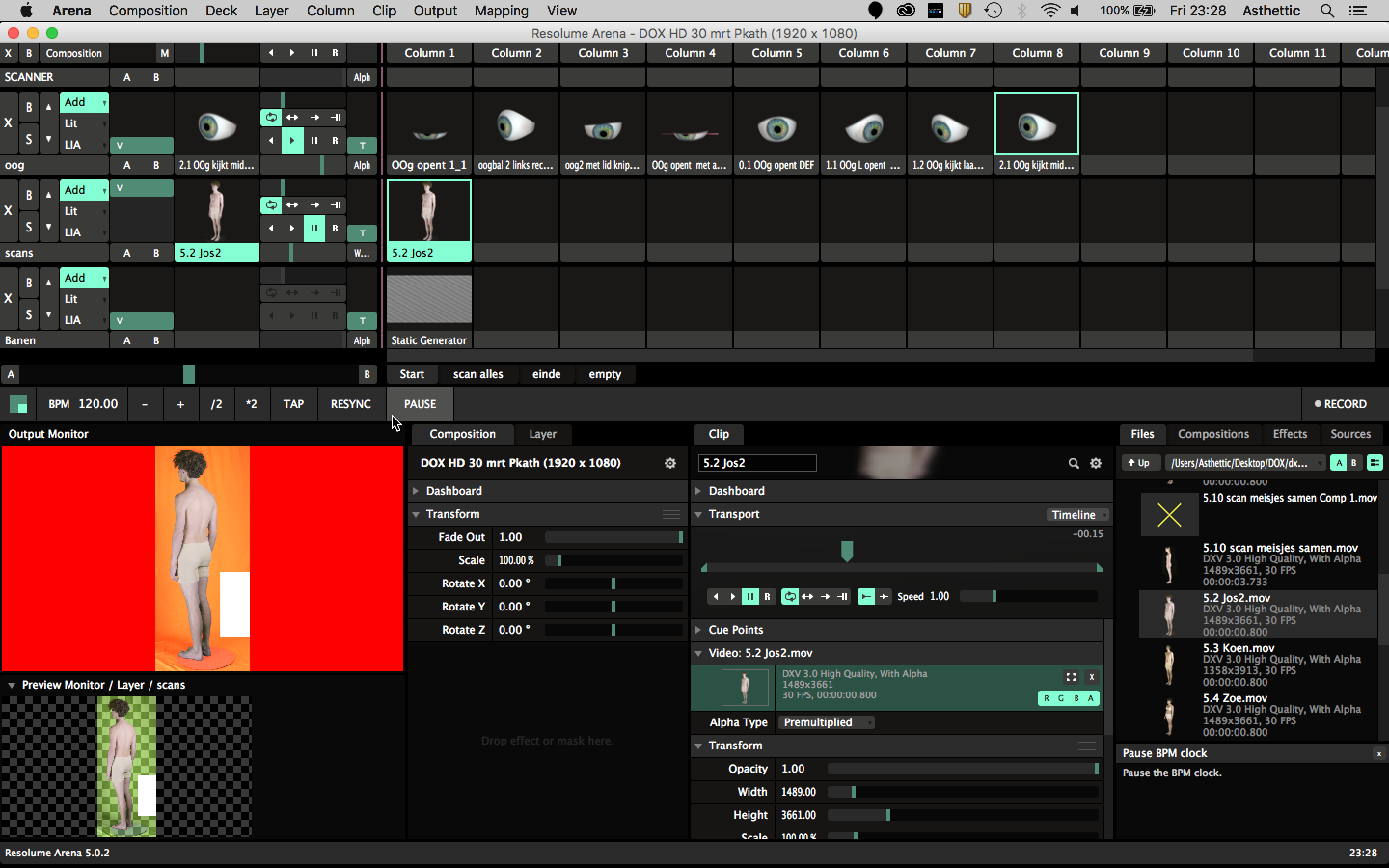This screenshot has height=868, width=1389.
Task: Click the RESYNC button
Action: point(350,404)
